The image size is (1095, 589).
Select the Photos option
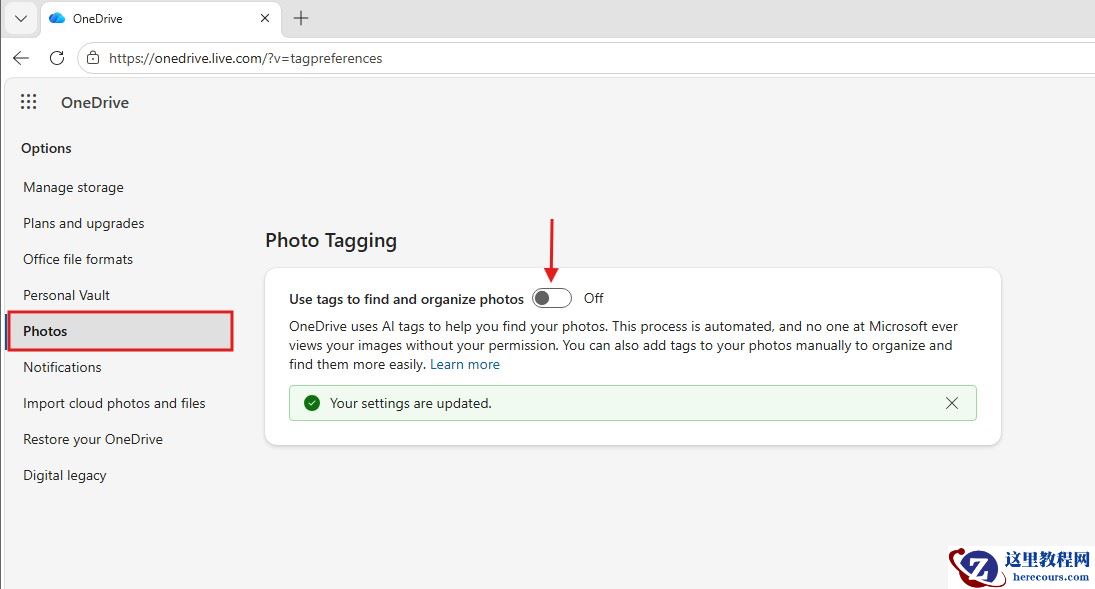point(46,331)
